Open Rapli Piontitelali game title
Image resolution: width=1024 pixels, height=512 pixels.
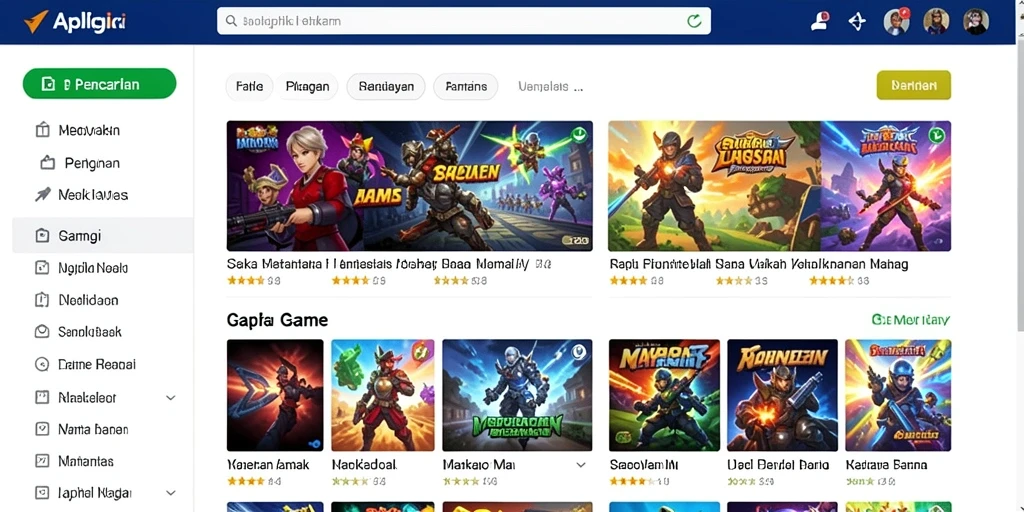tap(660, 264)
